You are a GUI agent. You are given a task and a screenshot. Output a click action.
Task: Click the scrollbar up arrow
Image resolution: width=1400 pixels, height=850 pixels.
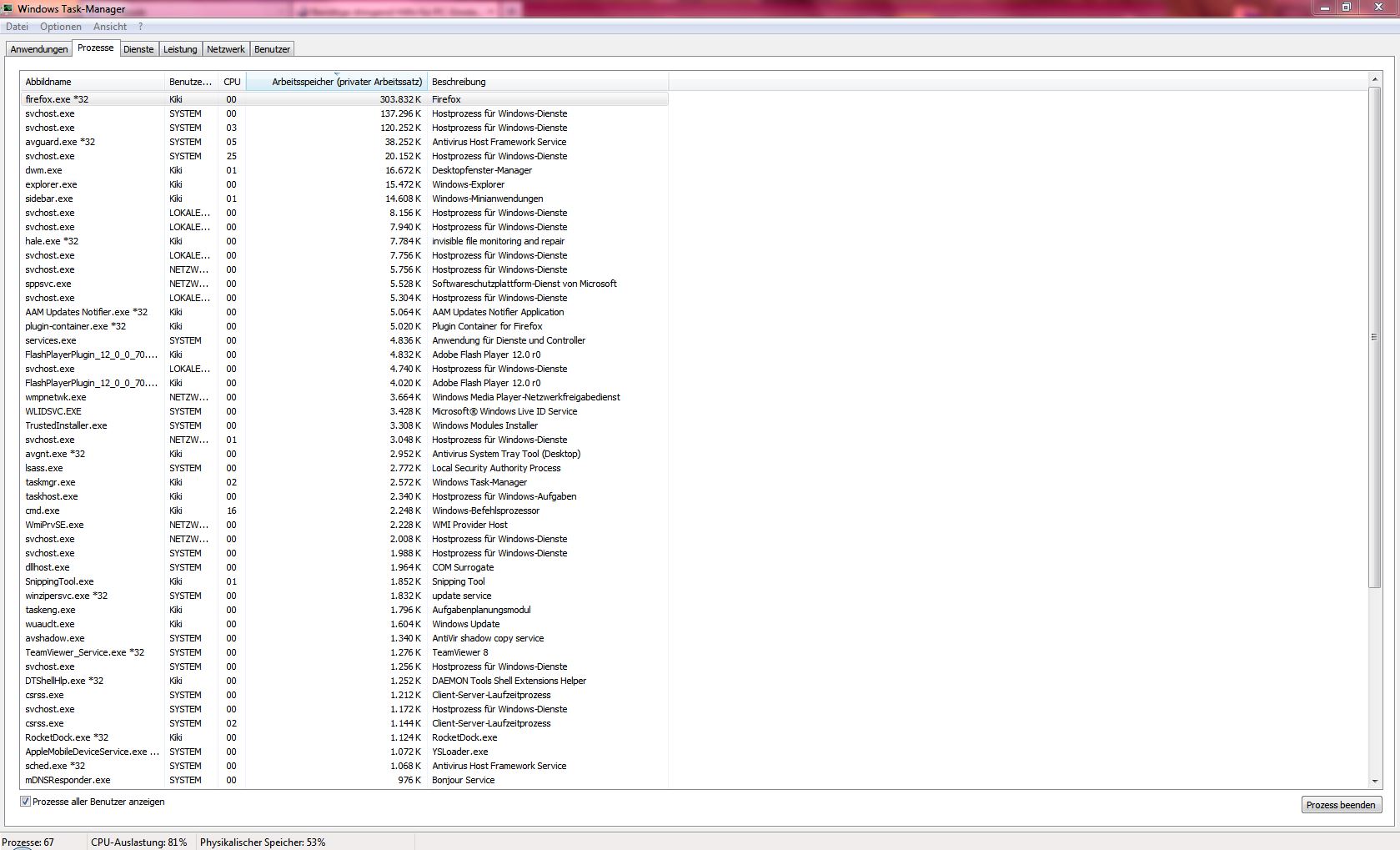[1375, 79]
